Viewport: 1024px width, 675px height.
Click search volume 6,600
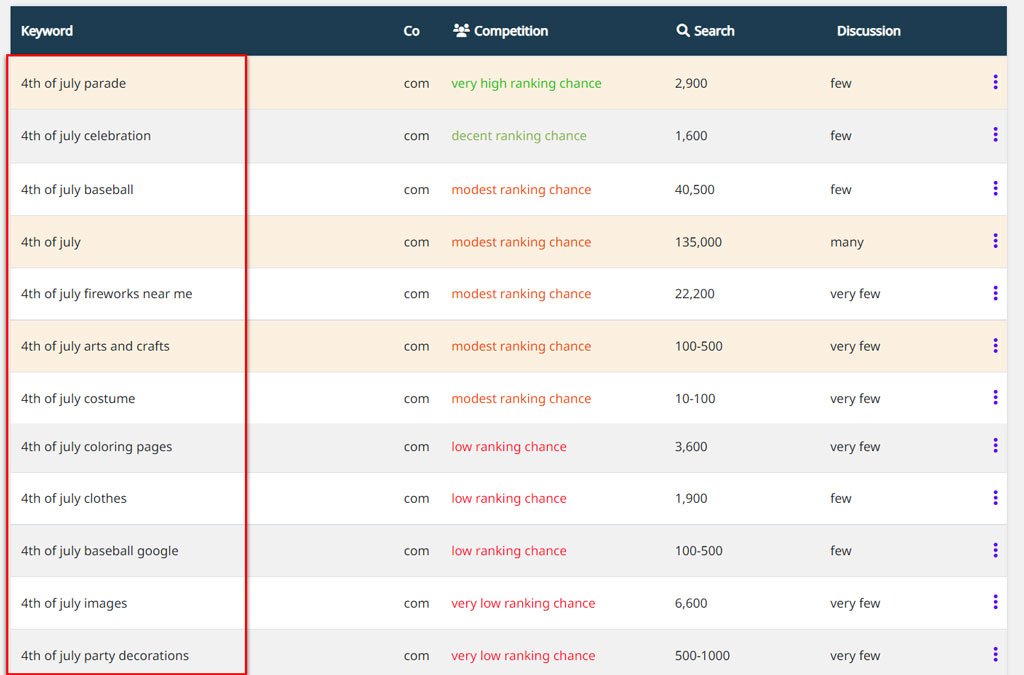691,604
